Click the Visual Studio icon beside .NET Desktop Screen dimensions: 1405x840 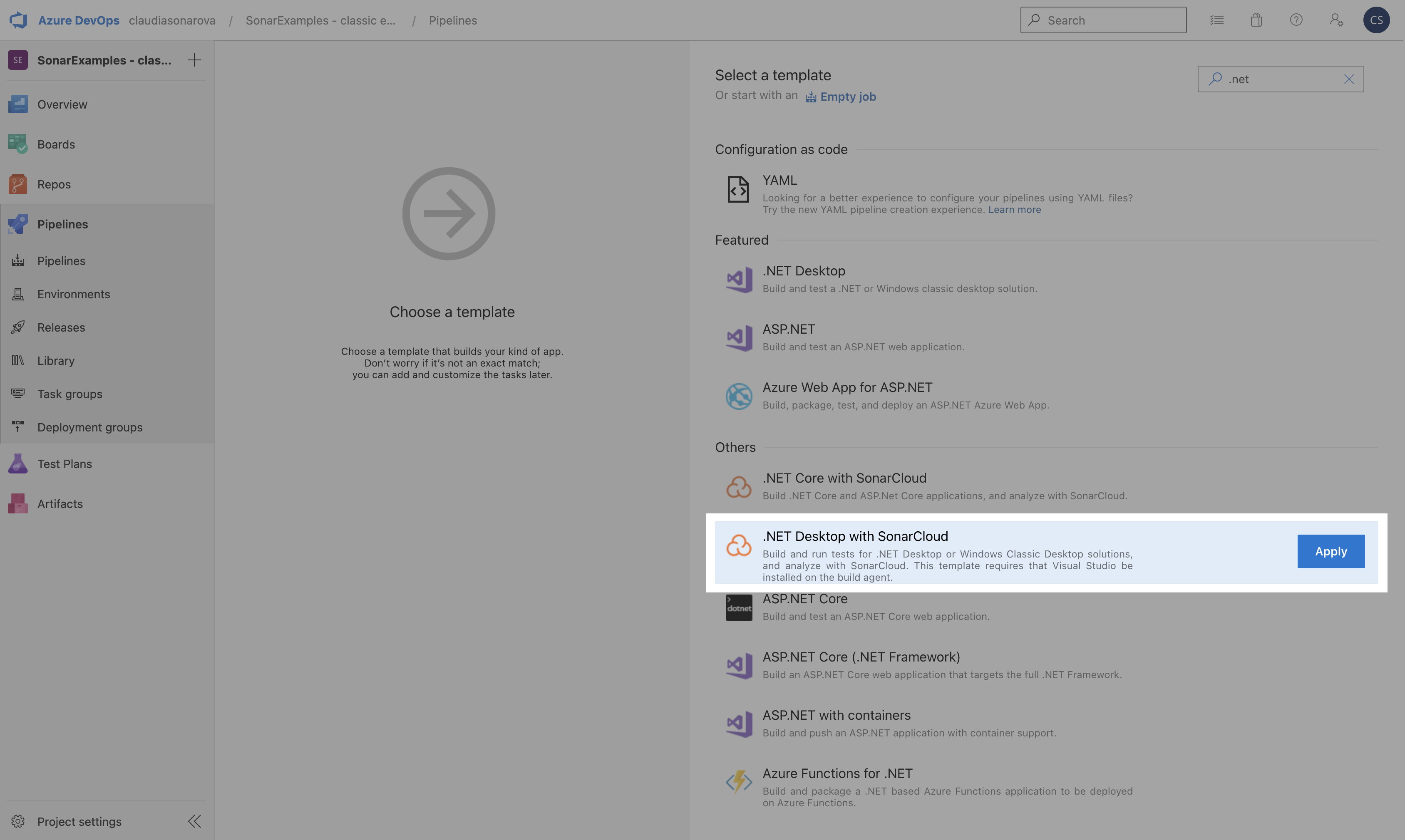pos(739,280)
